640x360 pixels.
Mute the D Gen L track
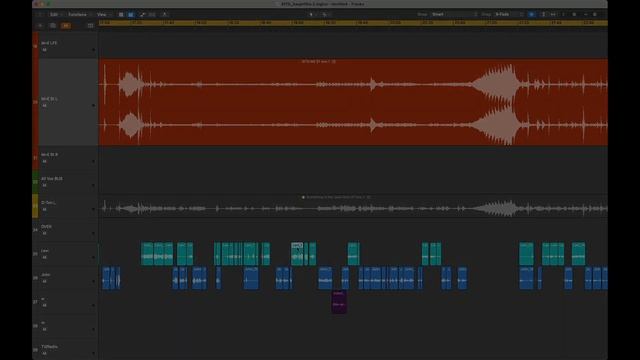click(44, 209)
